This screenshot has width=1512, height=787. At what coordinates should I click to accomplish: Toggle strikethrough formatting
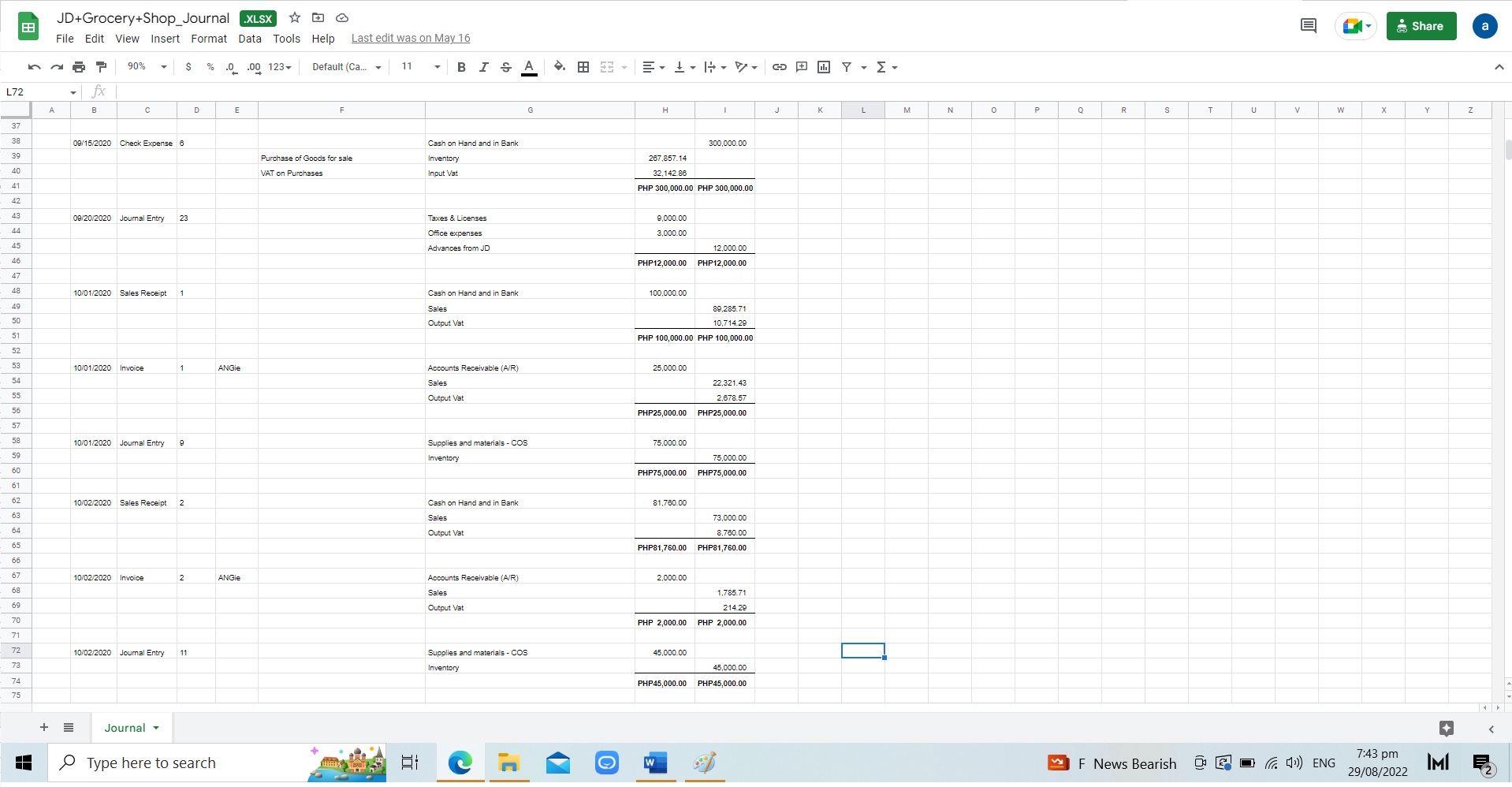tap(506, 67)
